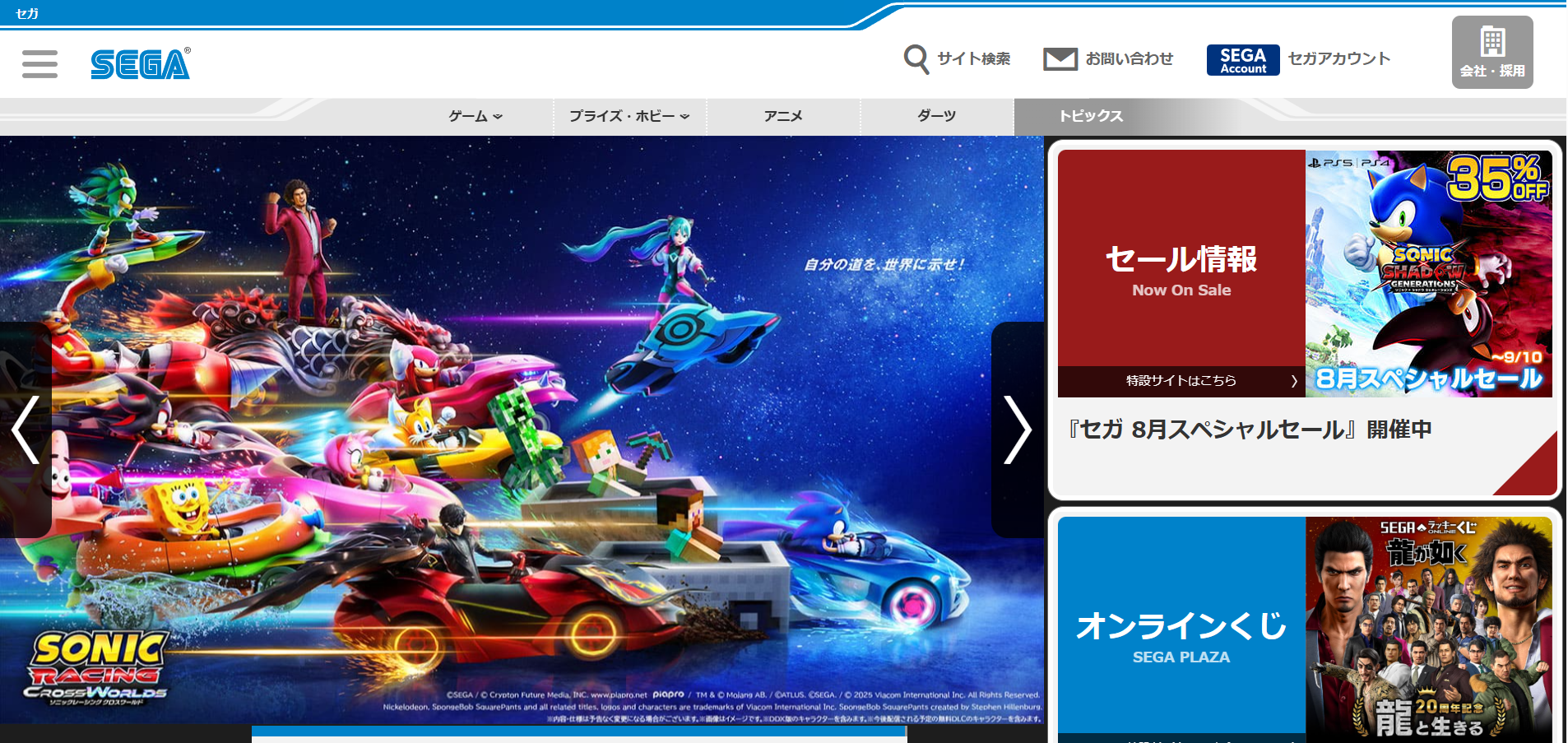Open サイト検索 site search
The height and width of the screenshot is (743, 1568).
coord(957,59)
